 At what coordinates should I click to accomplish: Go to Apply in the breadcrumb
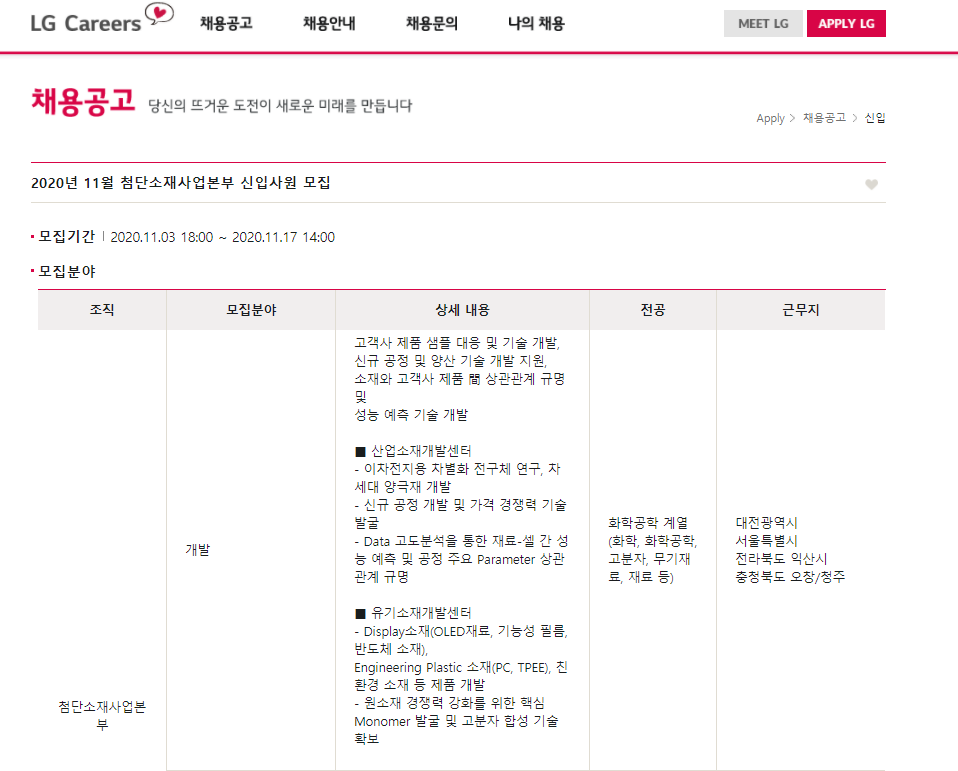pos(770,118)
